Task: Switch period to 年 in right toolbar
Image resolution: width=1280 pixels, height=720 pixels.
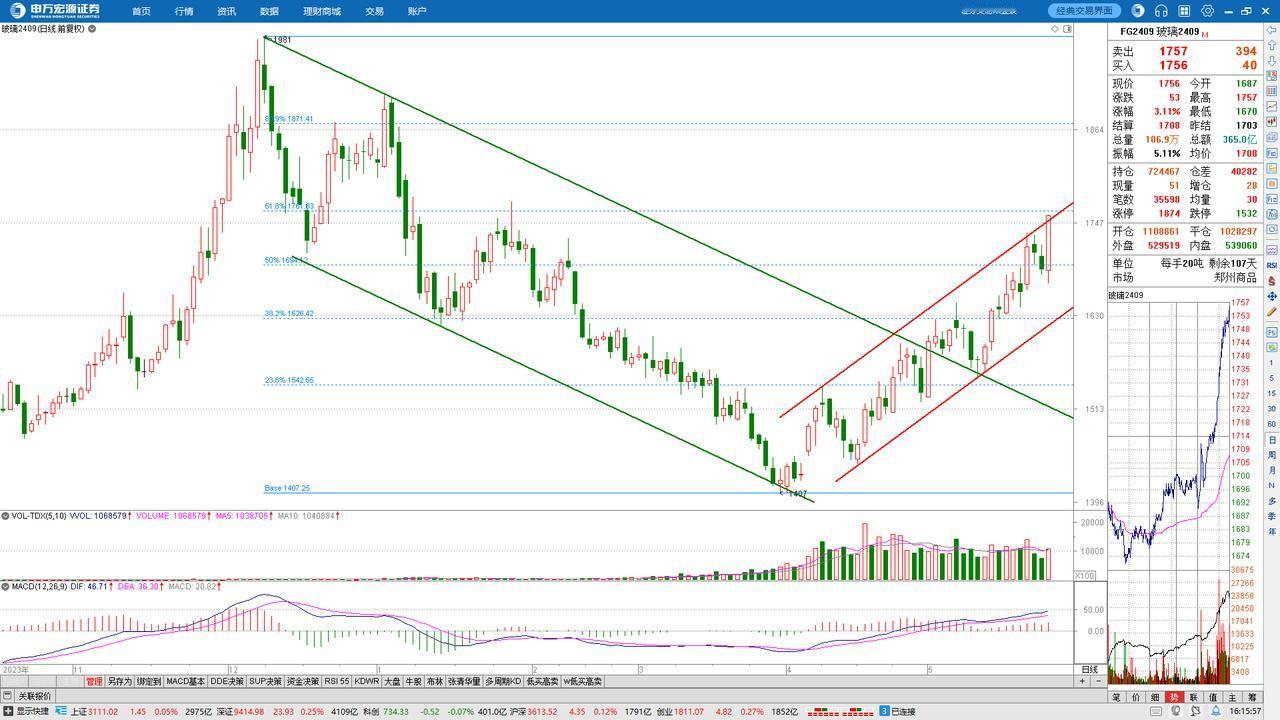Action: (1272, 530)
